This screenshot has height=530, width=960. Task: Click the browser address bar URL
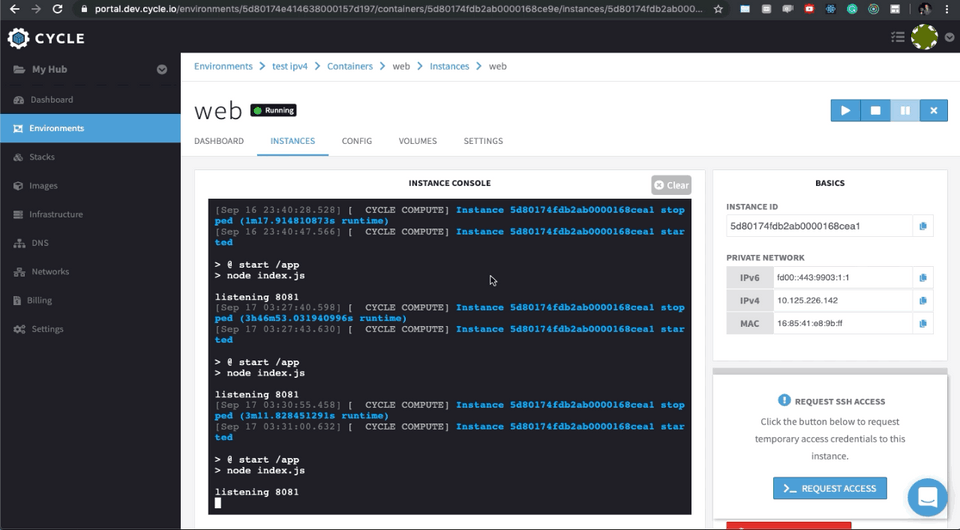click(x=398, y=9)
